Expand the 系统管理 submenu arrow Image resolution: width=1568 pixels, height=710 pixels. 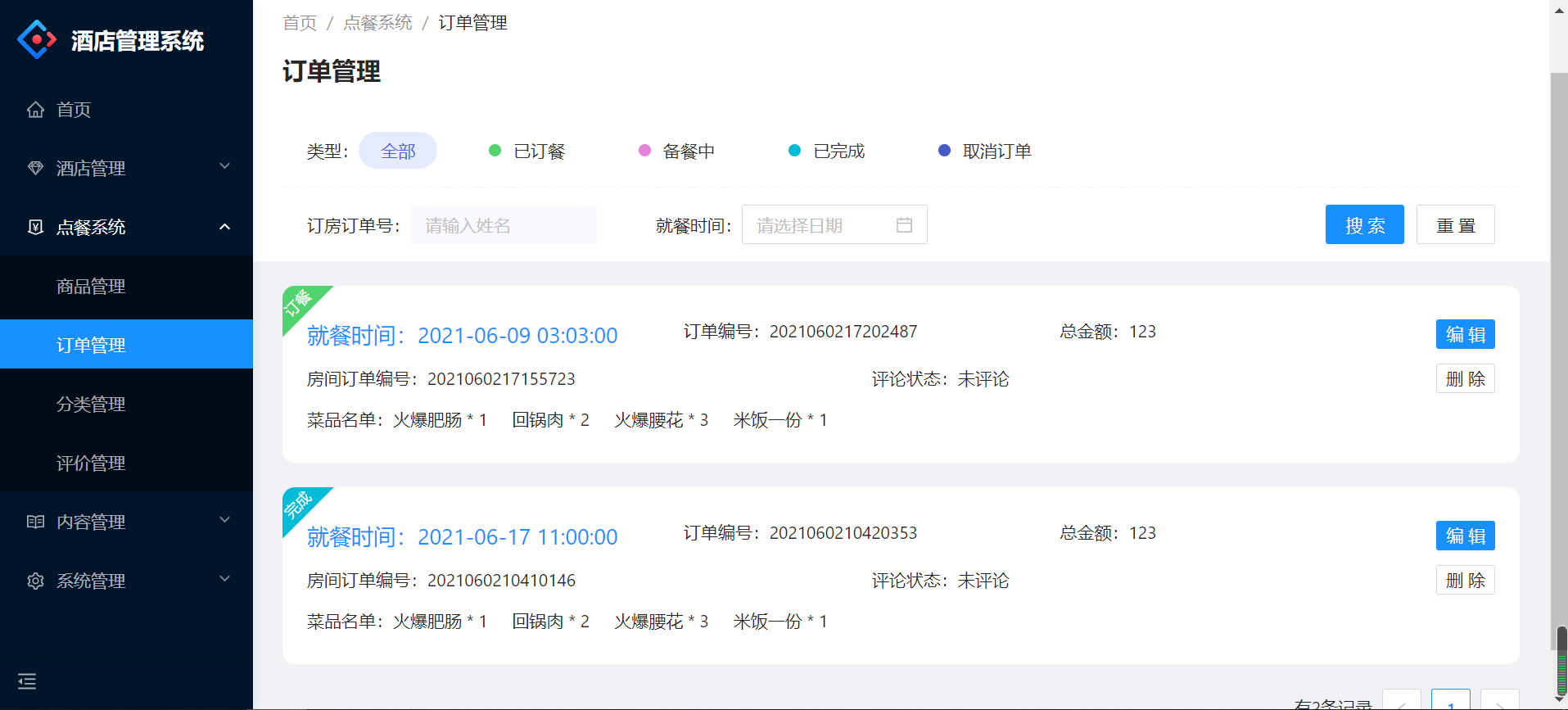pyautogui.click(x=224, y=580)
